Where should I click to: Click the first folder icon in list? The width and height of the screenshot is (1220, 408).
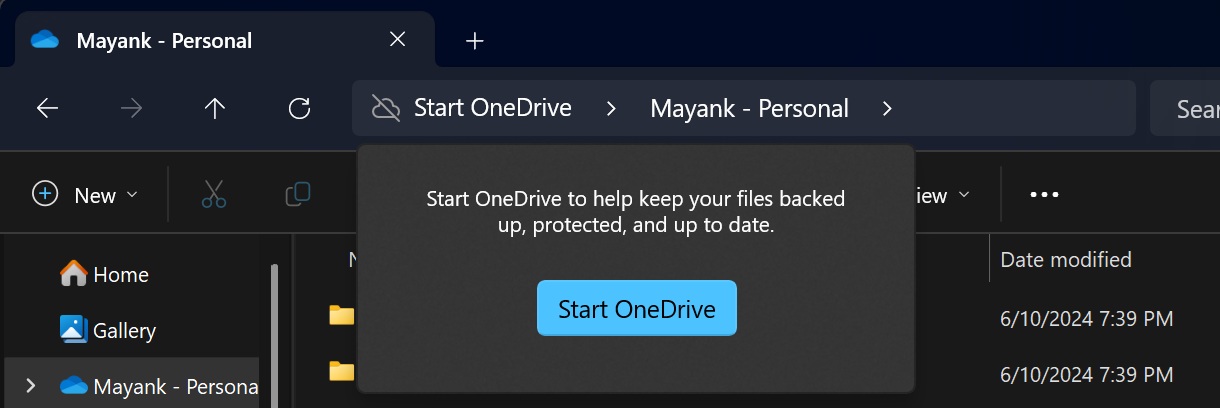point(342,316)
